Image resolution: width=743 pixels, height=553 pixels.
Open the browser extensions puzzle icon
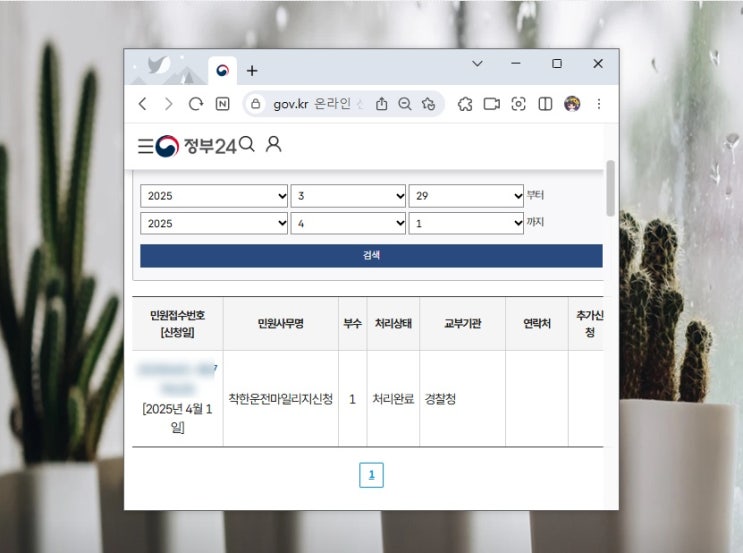click(x=465, y=104)
